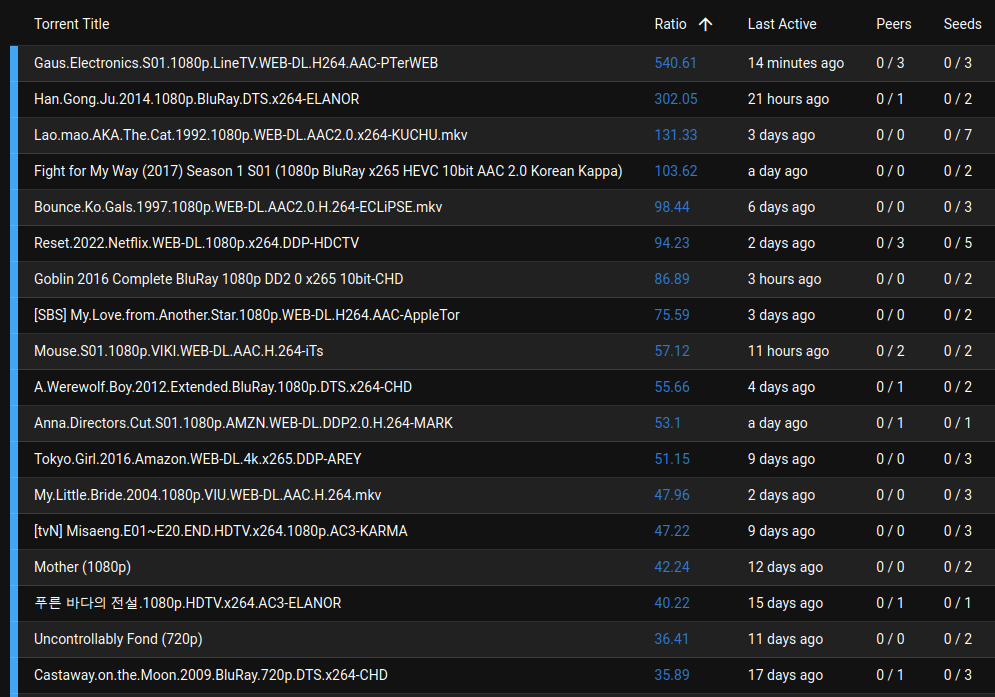Click "6 days ago" last active cell
Viewport: 995px width, 697px height.
click(781, 207)
